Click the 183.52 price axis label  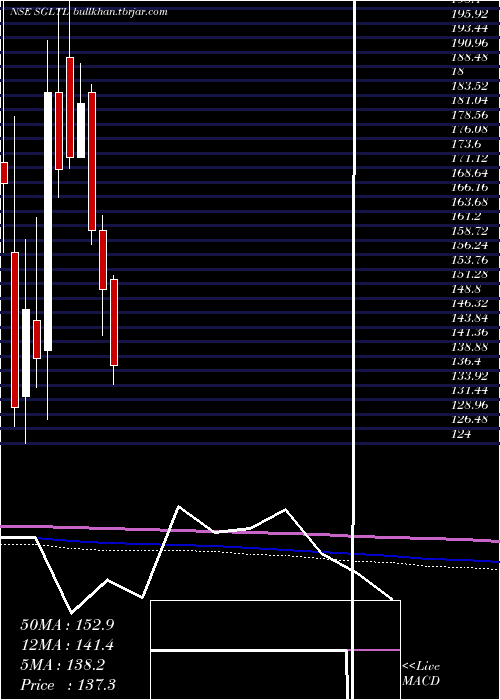pyautogui.click(x=469, y=86)
